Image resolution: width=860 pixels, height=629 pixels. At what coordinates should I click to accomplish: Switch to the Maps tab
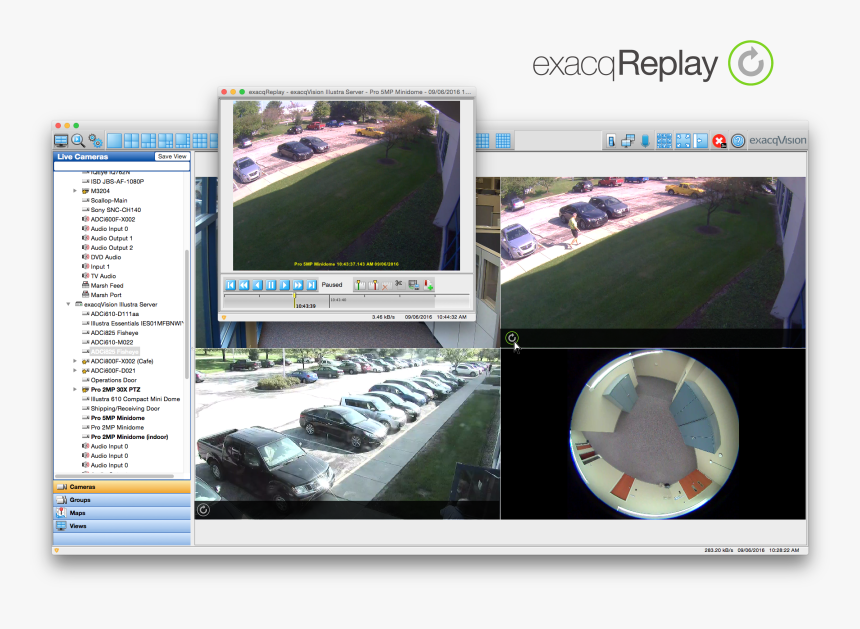click(x=122, y=513)
